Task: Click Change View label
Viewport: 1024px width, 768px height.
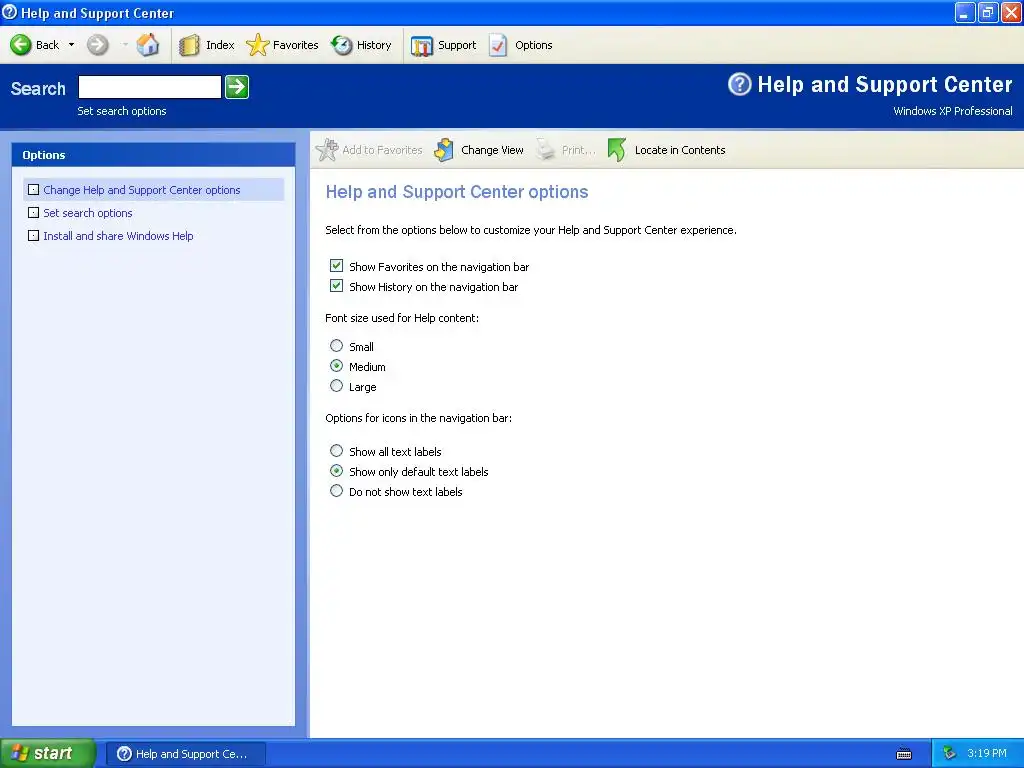Action: pos(492,150)
